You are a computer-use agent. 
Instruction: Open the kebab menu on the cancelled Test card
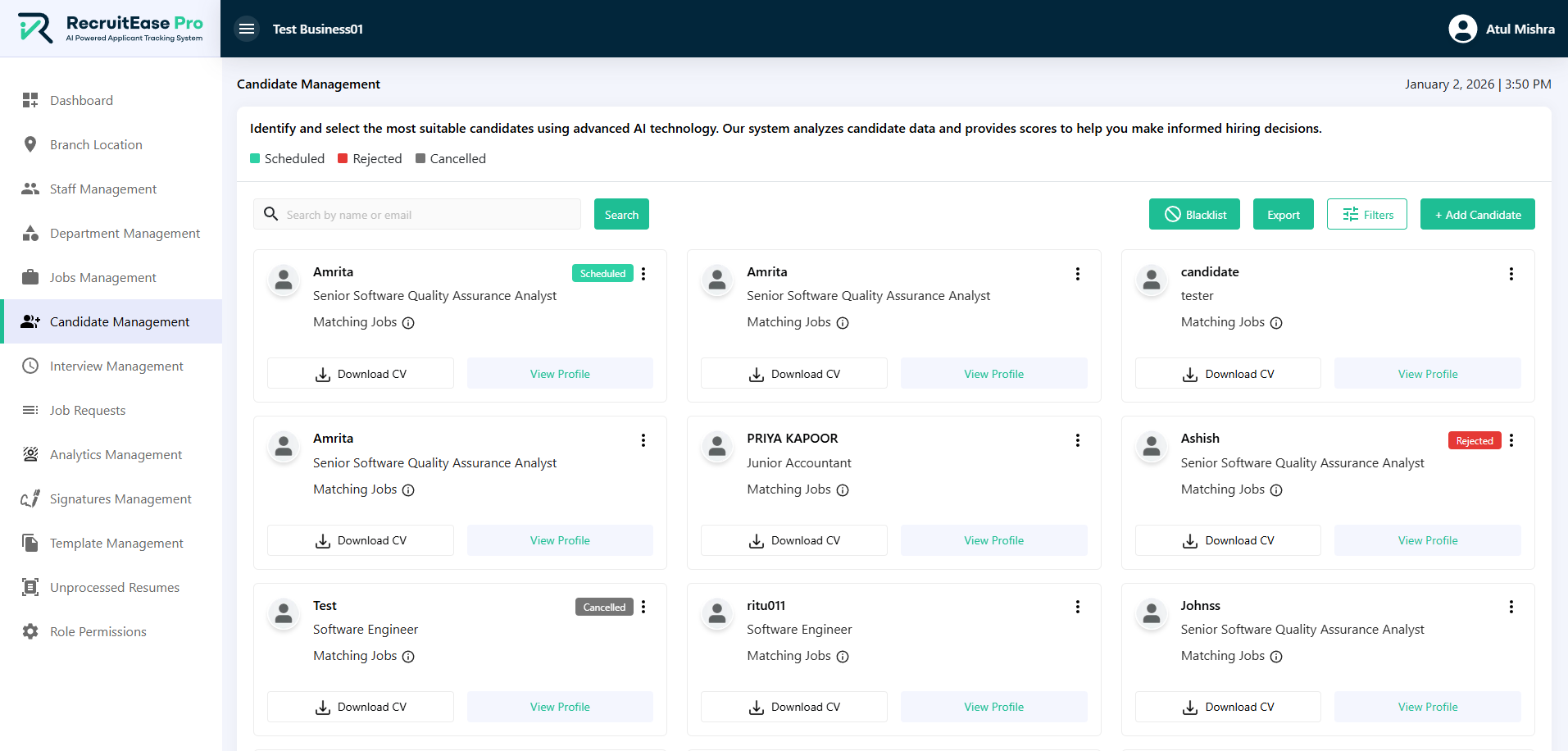coord(643,607)
